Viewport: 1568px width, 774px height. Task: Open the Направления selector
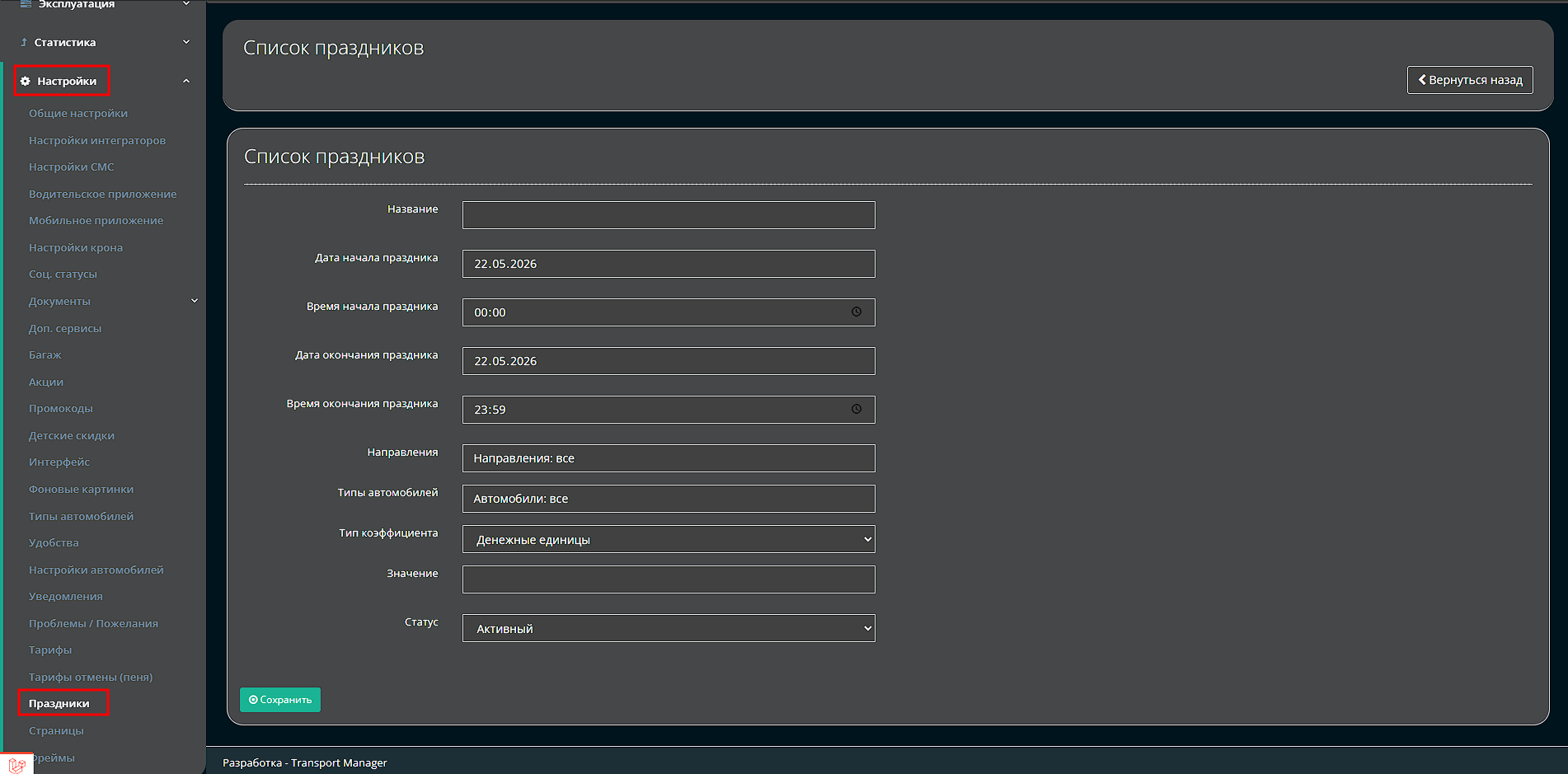click(669, 458)
